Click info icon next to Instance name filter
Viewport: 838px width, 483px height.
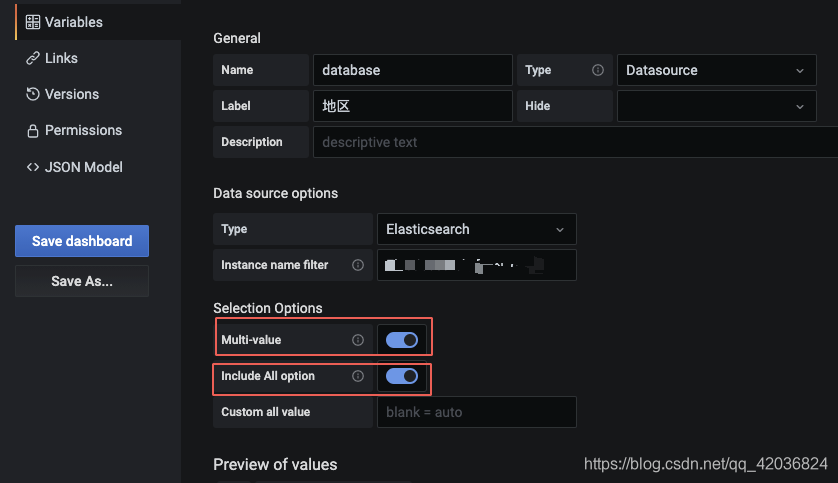coord(358,265)
